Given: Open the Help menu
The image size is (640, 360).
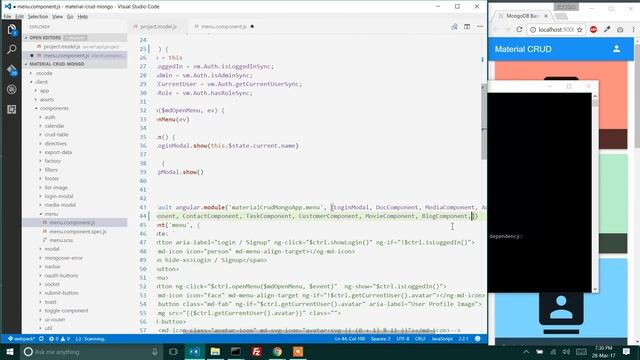Looking at the screenshot, I should [83, 17].
